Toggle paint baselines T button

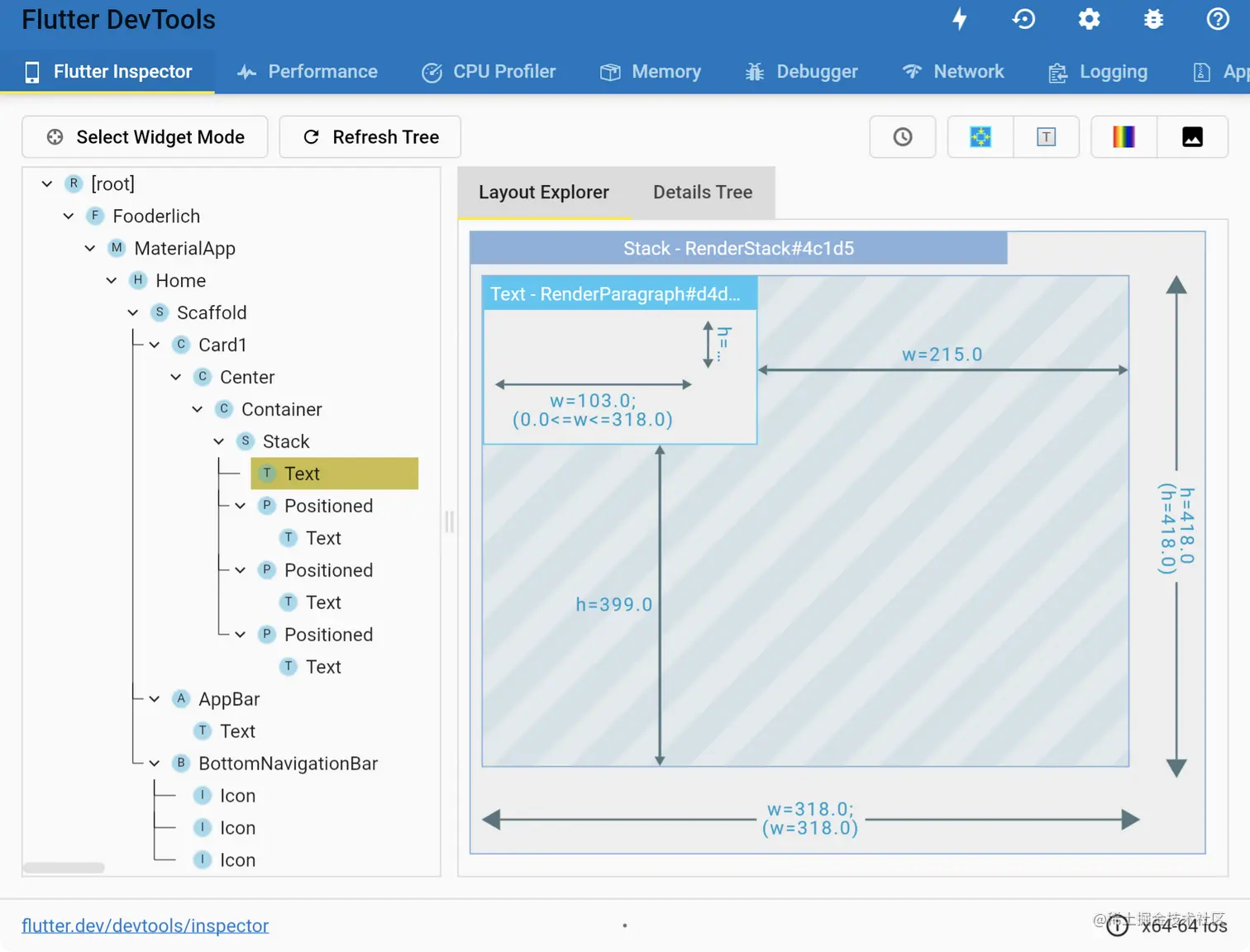(x=1046, y=137)
